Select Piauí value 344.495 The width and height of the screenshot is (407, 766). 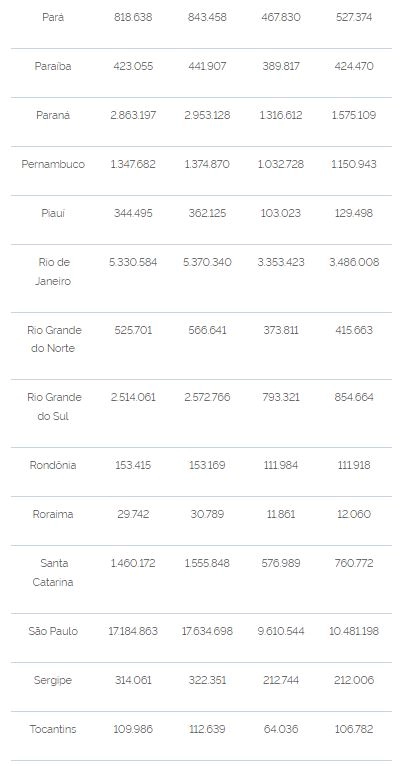coord(133,213)
